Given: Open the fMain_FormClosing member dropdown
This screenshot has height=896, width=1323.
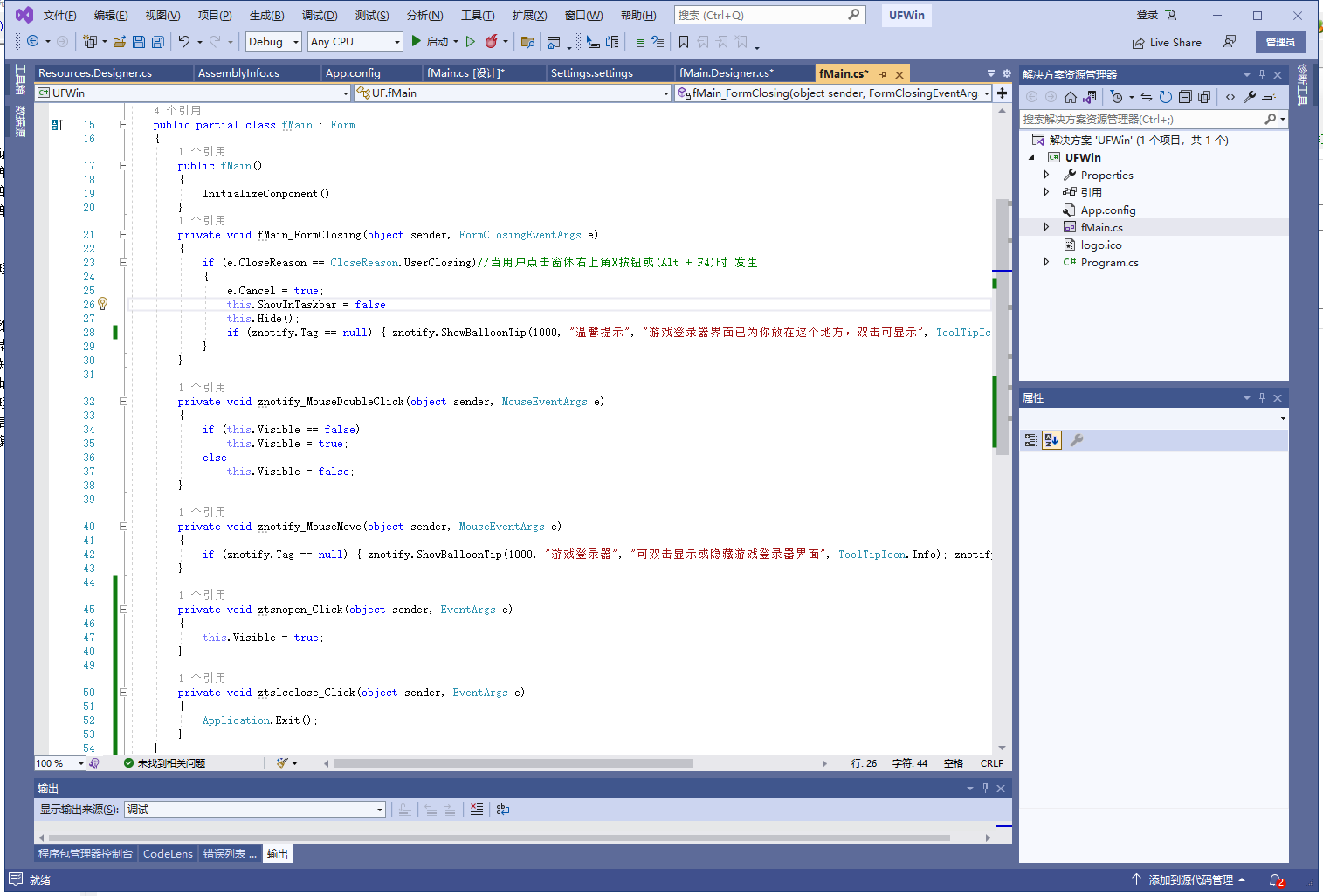Looking at the screenshot, I should 833,93.
